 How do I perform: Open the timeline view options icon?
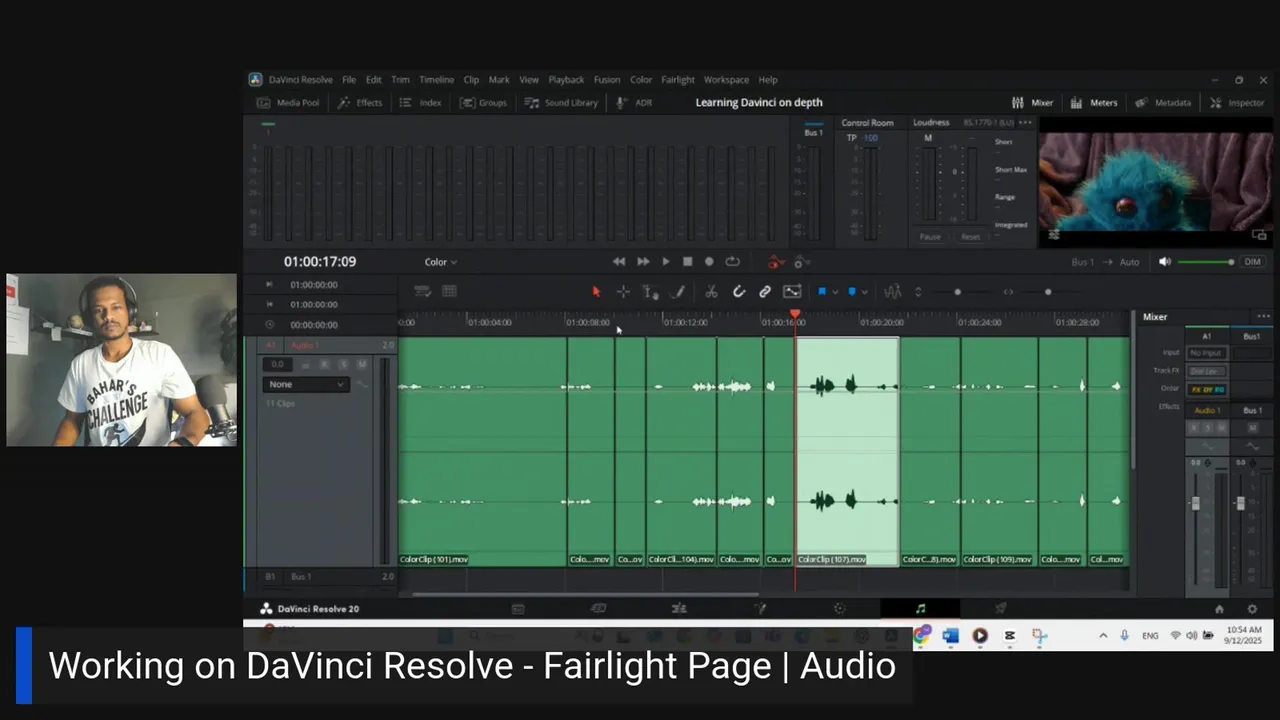coord(423,291)
